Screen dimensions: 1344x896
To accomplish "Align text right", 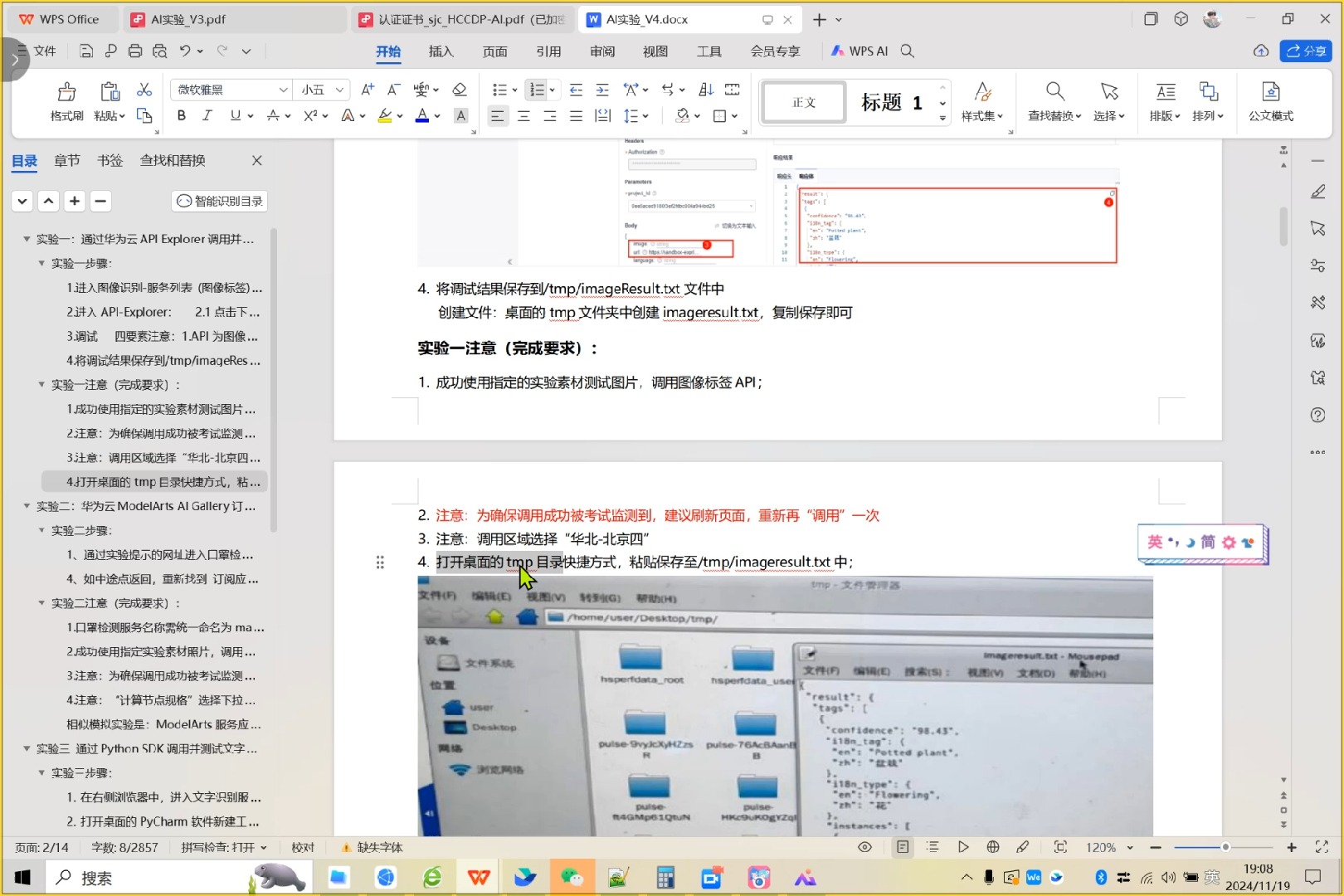I will click(x=550, y=115).
